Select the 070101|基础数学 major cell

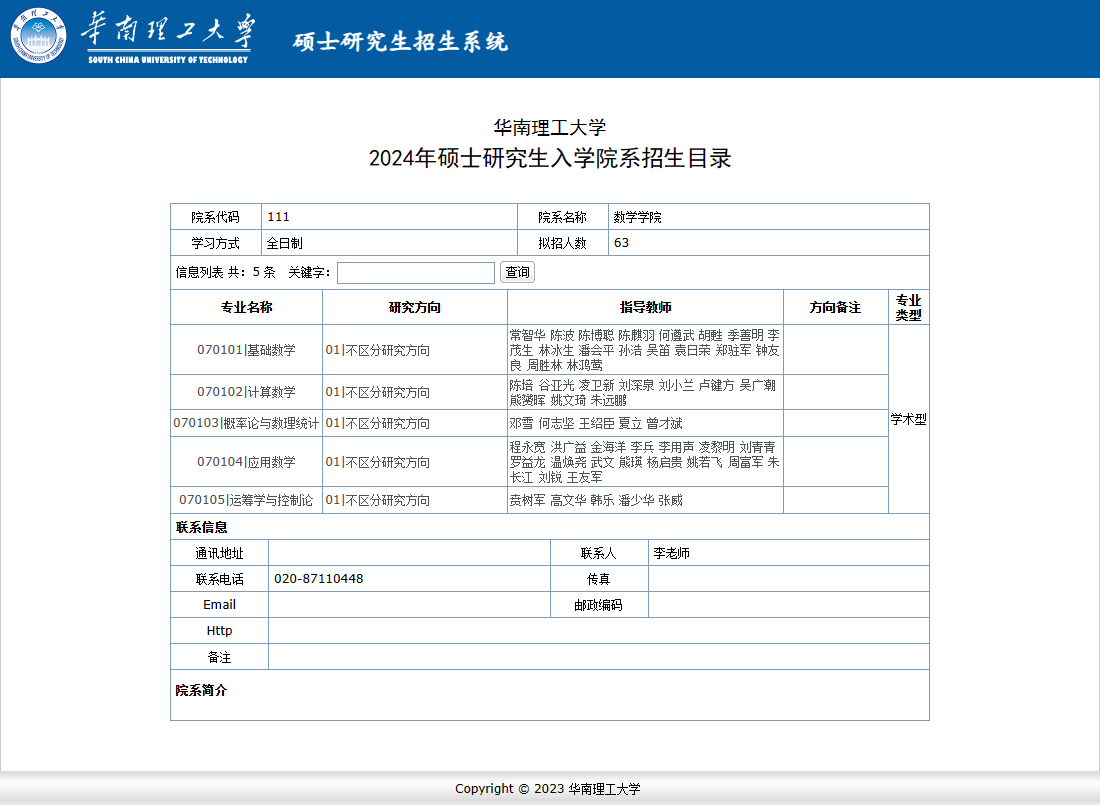(246, 350)
